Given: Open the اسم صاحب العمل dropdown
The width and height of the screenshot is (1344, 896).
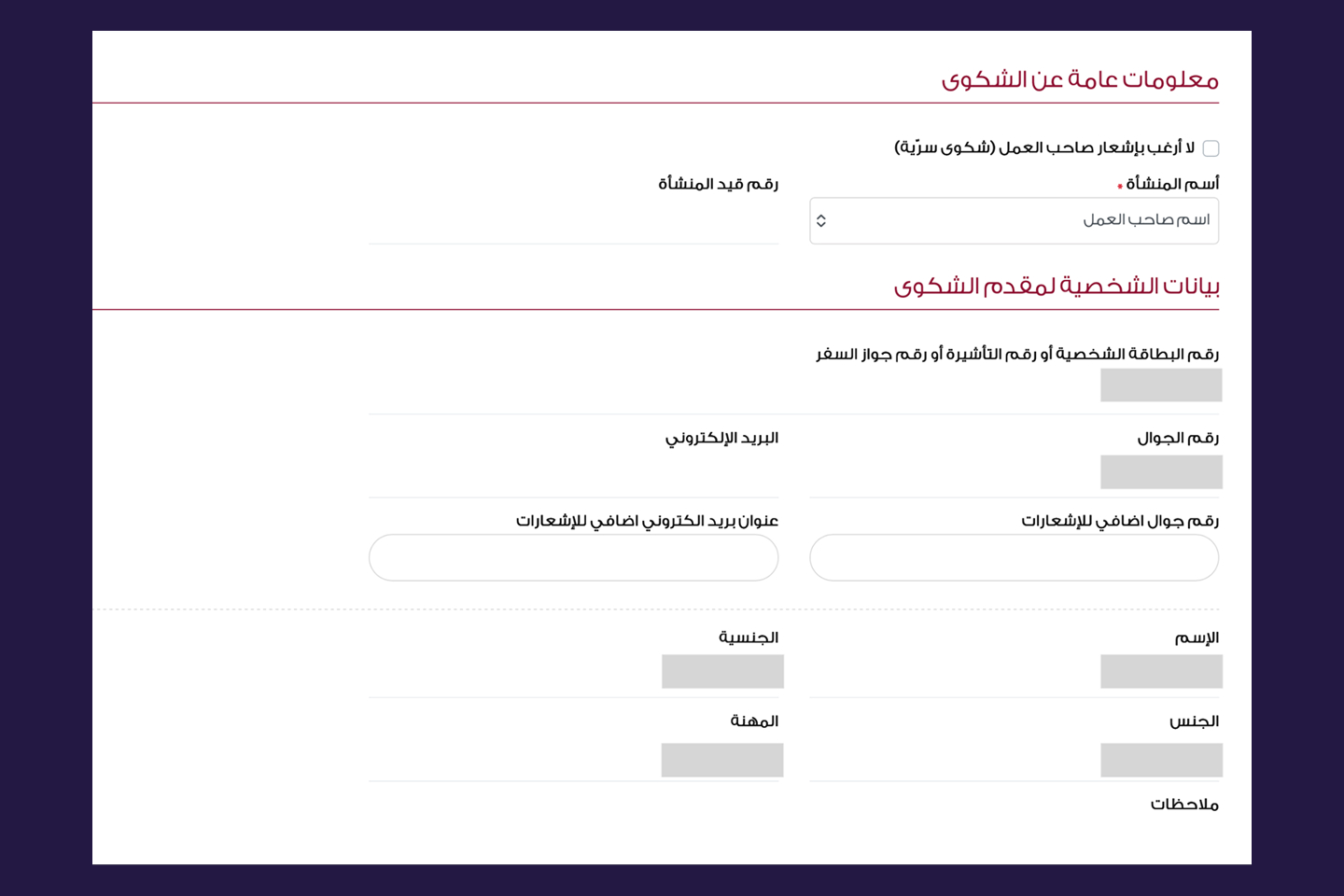Looking at the screenshot, I should (1014, 221).
